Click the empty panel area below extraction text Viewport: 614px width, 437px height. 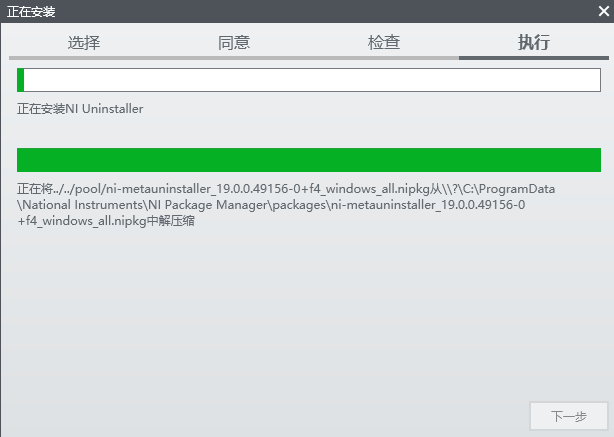click(300, 320)
